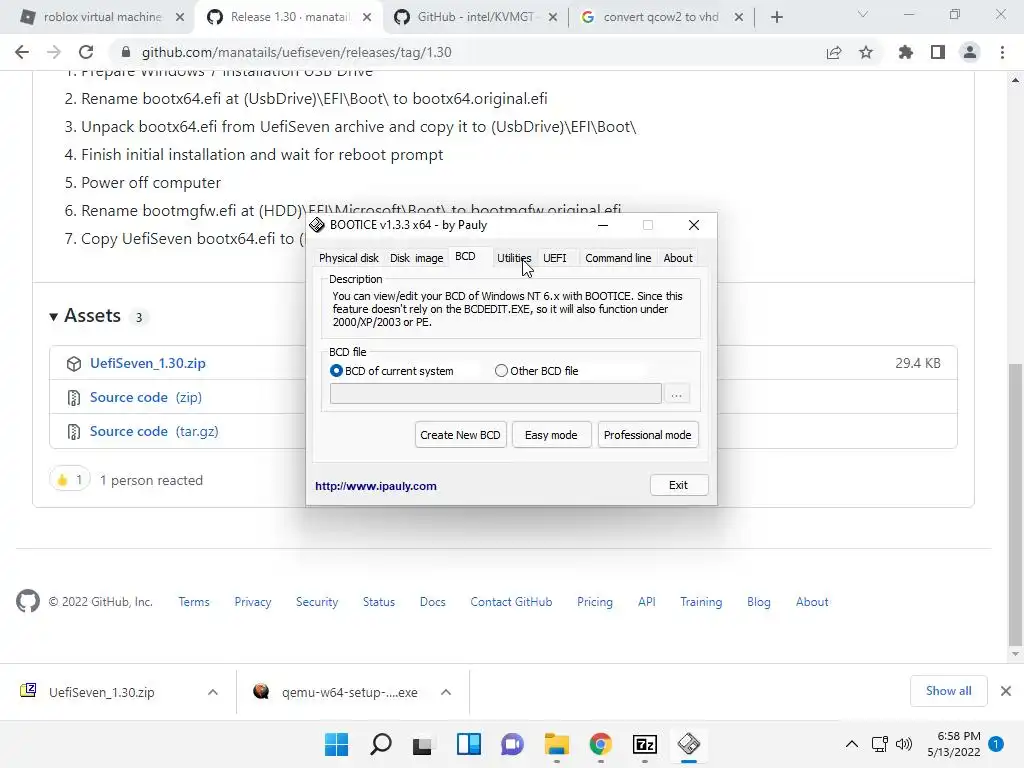Close the convert qcow2 to vhd tab
Viewport: 1024px width, 768px height.
tap(739, 18)
